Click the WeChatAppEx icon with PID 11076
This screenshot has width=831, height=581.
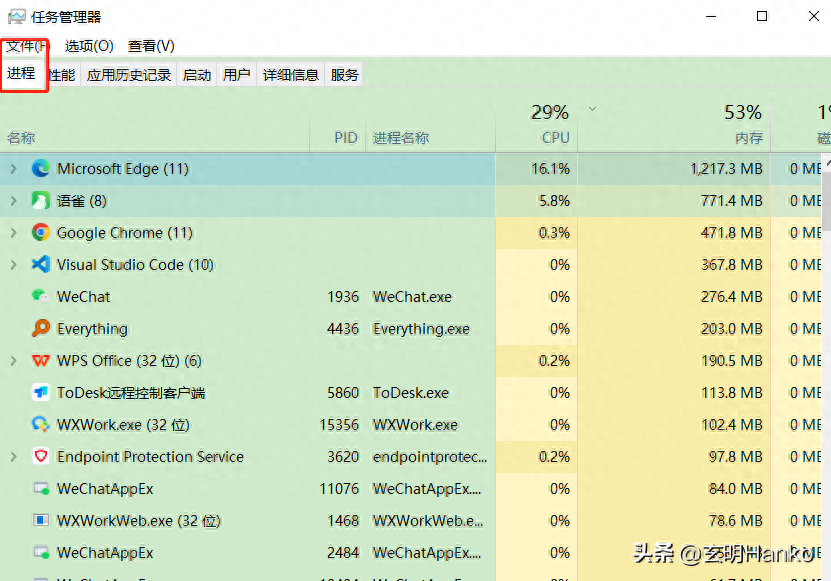(41, 489)
